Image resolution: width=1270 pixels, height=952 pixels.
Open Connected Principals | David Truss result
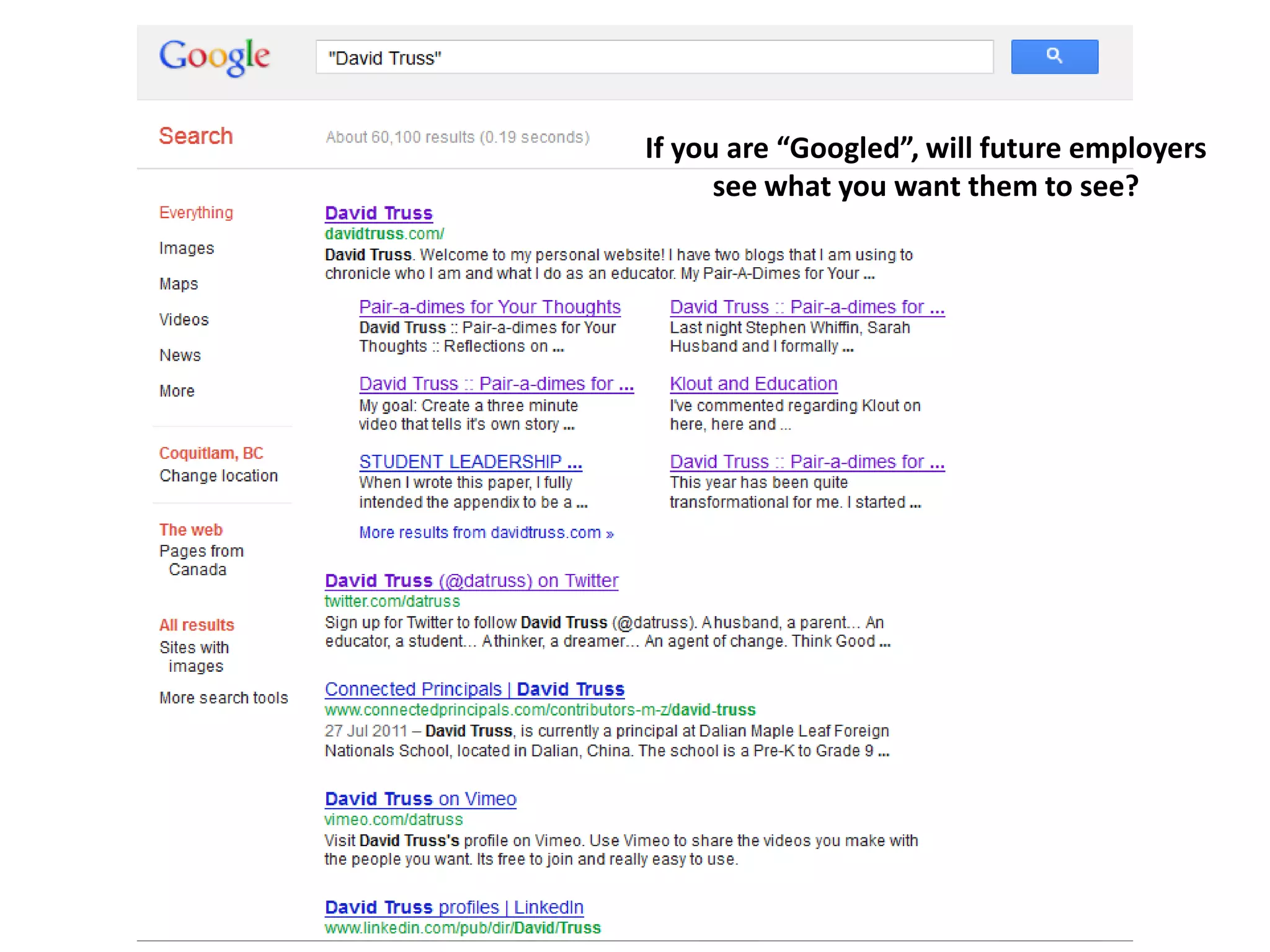pyautogui.click(x=474, y=689)
